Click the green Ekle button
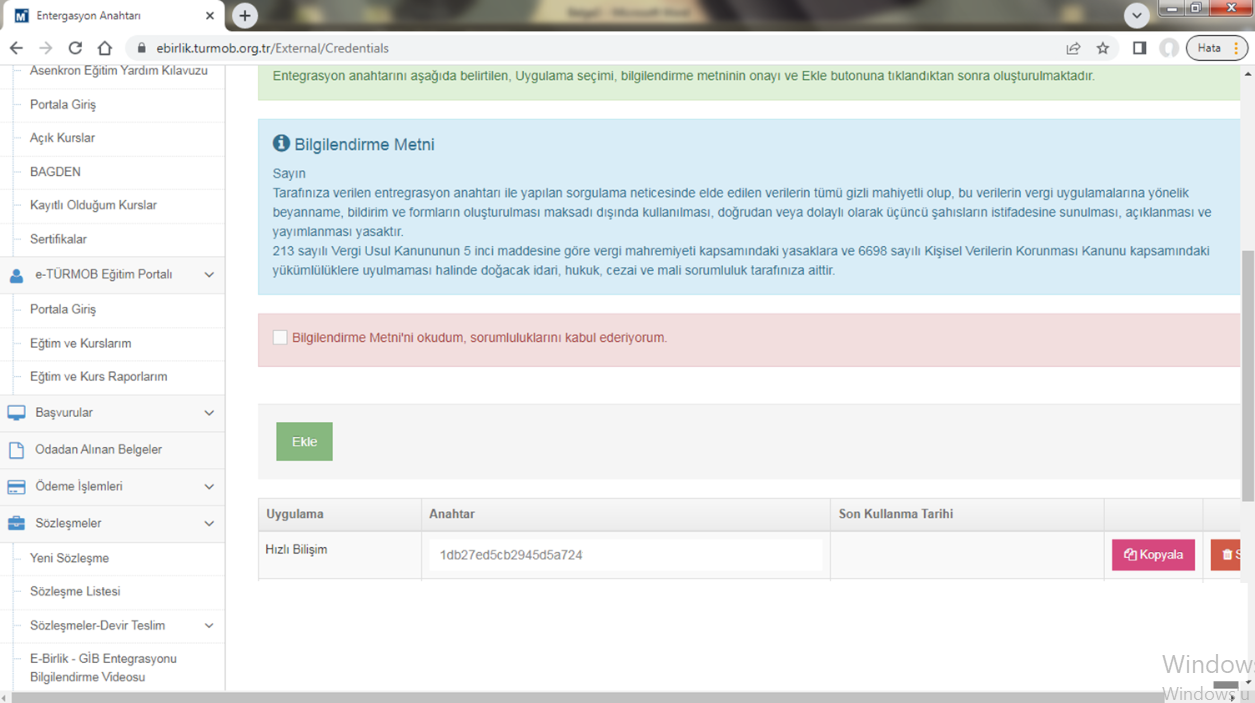The width and height of the screenshot is (1255, 703). pos(304,442)
